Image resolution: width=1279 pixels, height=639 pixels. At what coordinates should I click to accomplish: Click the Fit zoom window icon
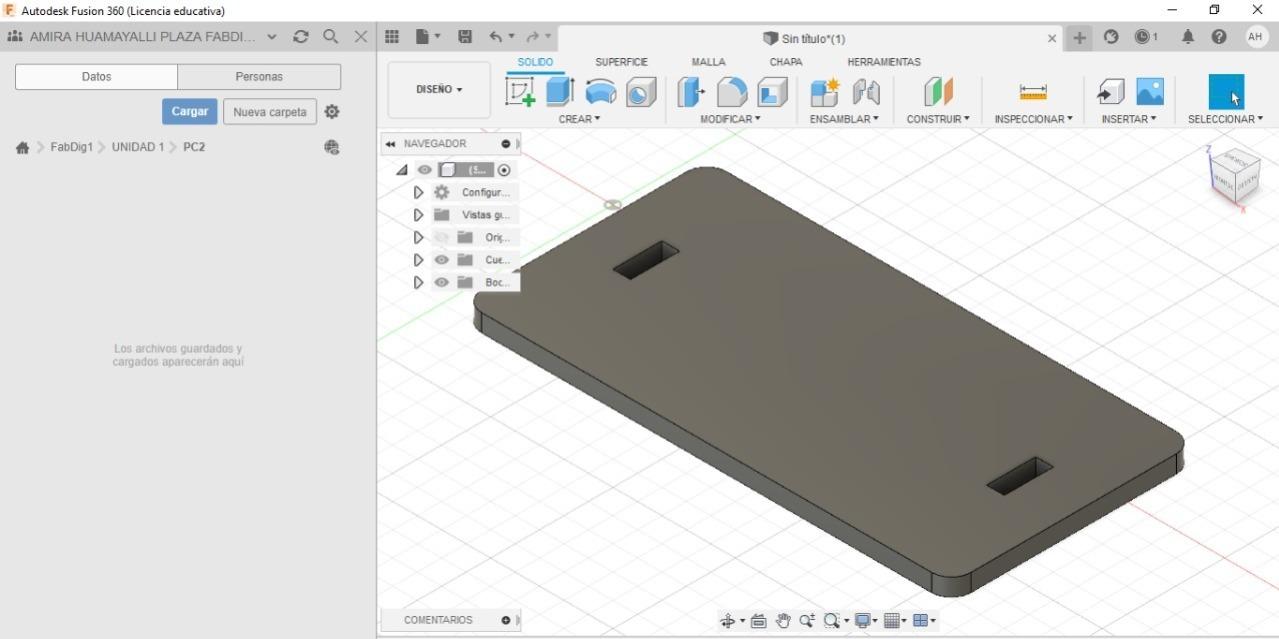coord(831,621)
